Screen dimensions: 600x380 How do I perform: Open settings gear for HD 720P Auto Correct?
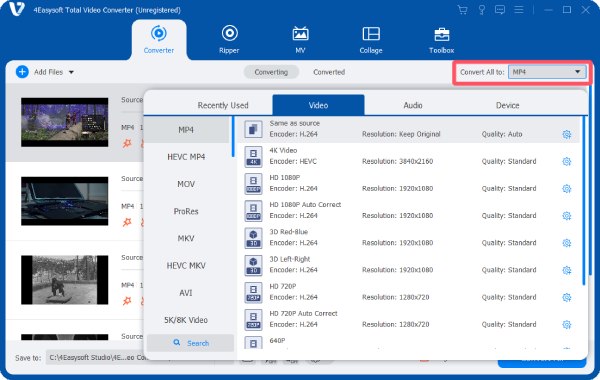tap(567, 325)
